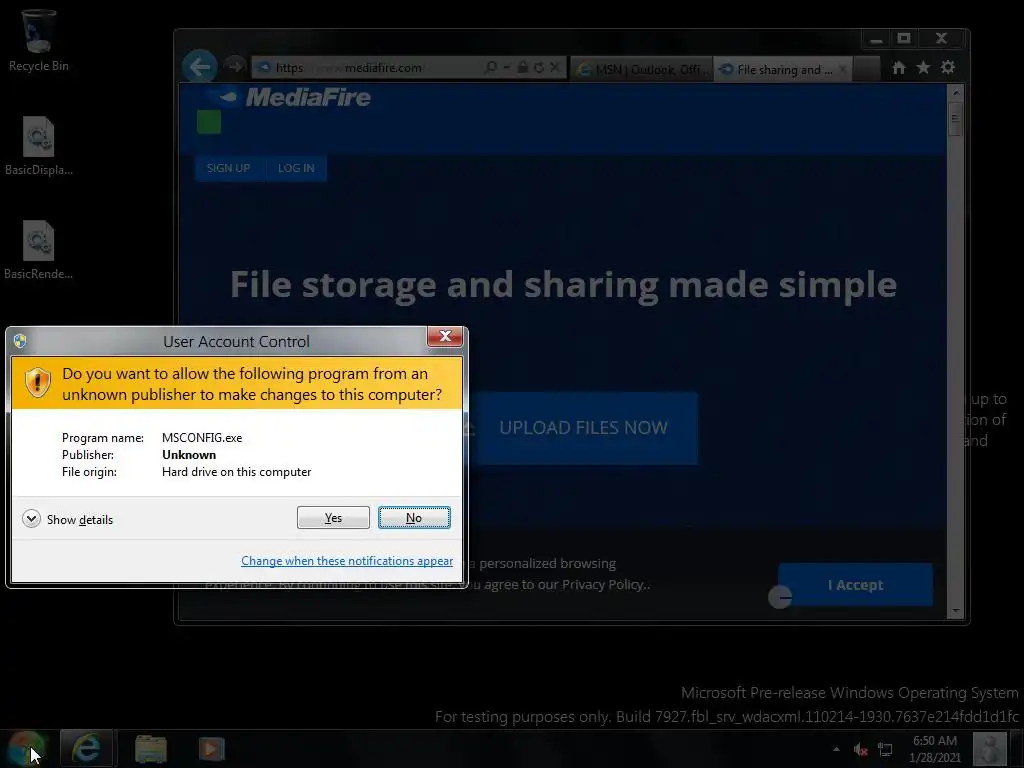This screenshot has height=768, width=1024.
Task: Click scroll down arrow on page scrollbar
Action: tap(955, 611)
